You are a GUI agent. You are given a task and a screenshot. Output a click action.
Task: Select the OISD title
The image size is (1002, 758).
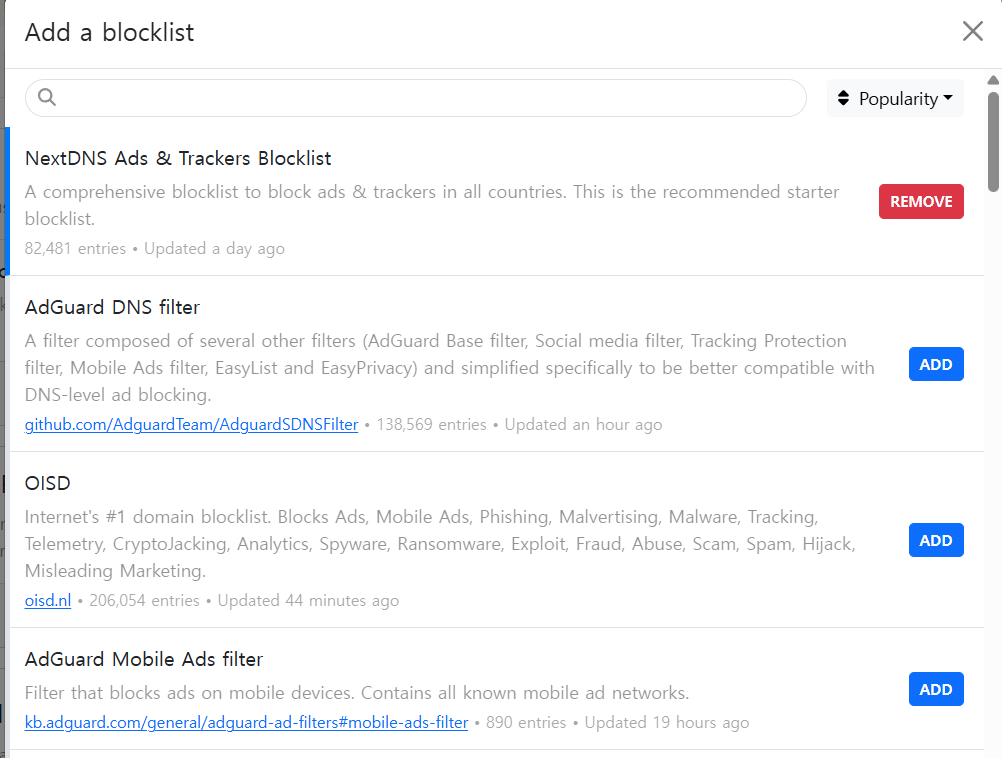[48, 483]
